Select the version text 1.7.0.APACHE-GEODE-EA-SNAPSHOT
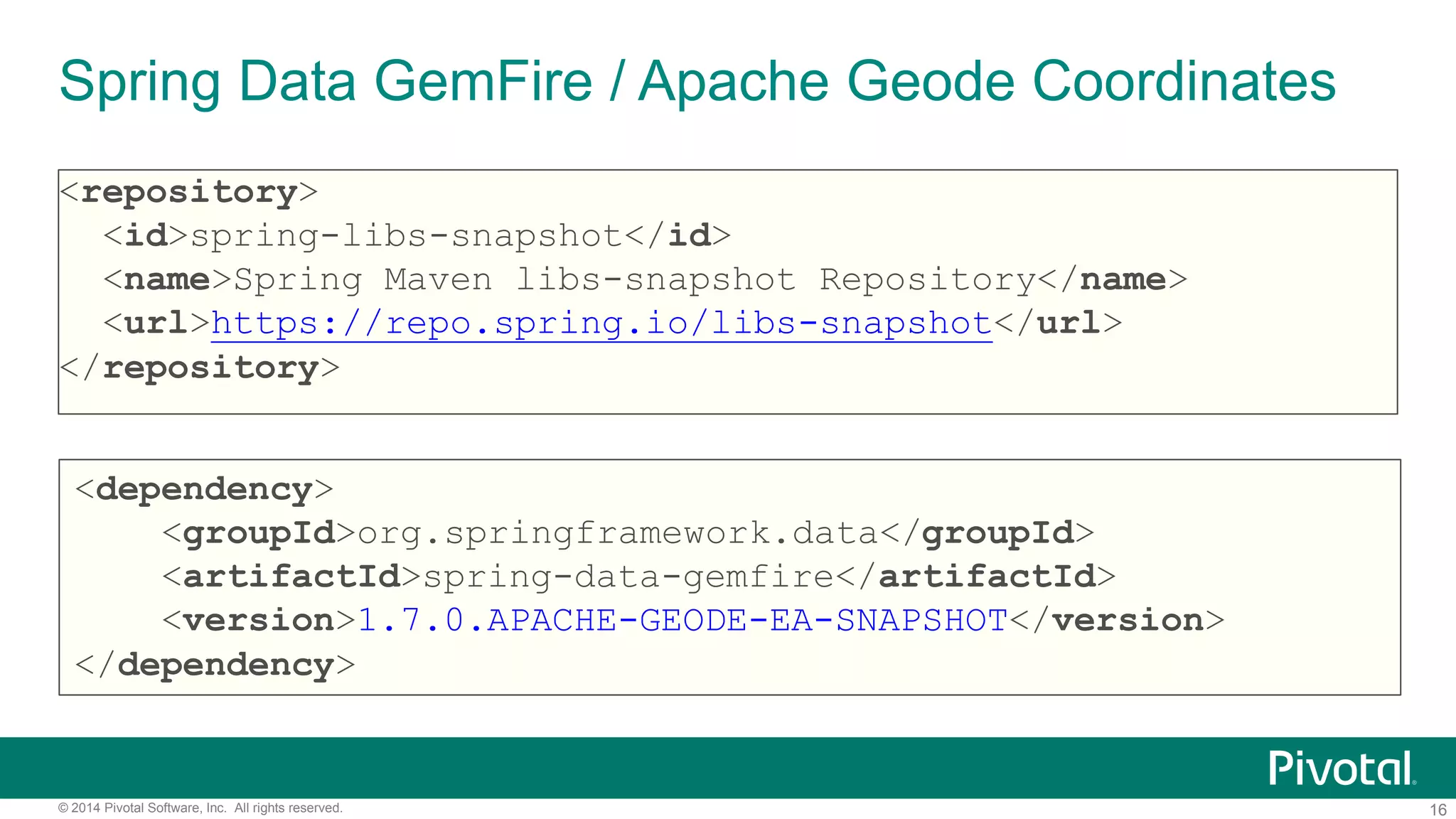1456x819 pixels. pos(682,620)
